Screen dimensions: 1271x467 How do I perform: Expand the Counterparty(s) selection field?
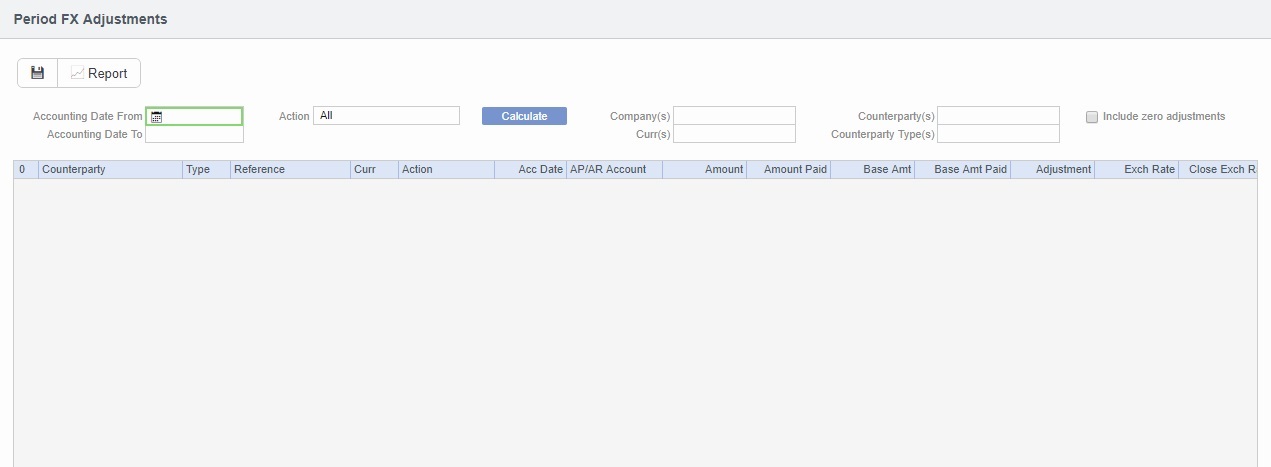click(x=998, y=116)
